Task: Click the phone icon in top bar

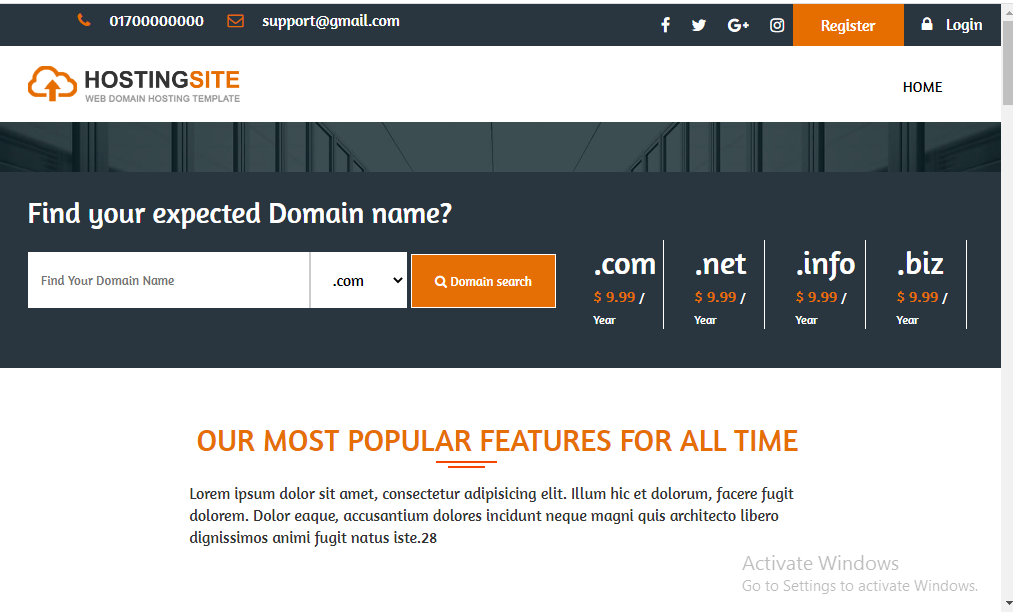Action: (x=84, y=21)
